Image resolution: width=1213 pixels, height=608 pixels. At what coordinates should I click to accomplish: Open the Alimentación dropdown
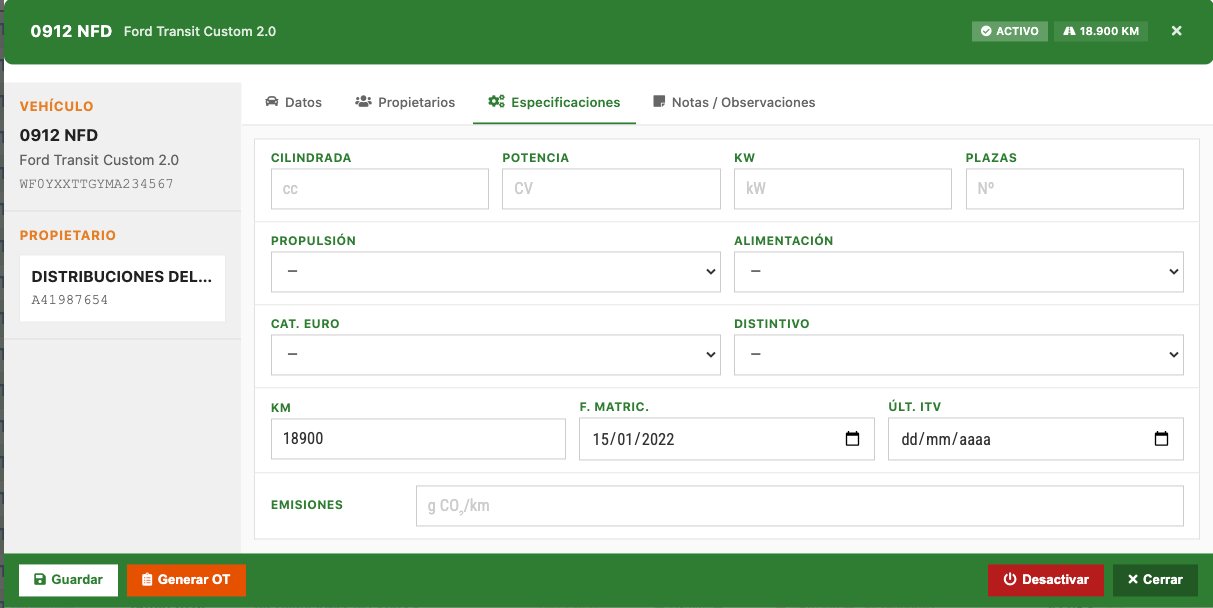tap(959, 271)
